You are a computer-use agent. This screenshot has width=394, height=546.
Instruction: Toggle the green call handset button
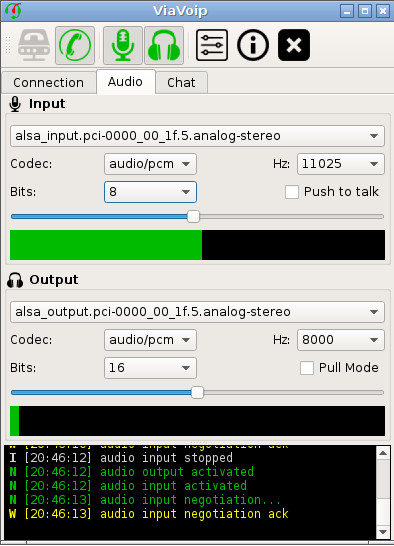(75, 45)
